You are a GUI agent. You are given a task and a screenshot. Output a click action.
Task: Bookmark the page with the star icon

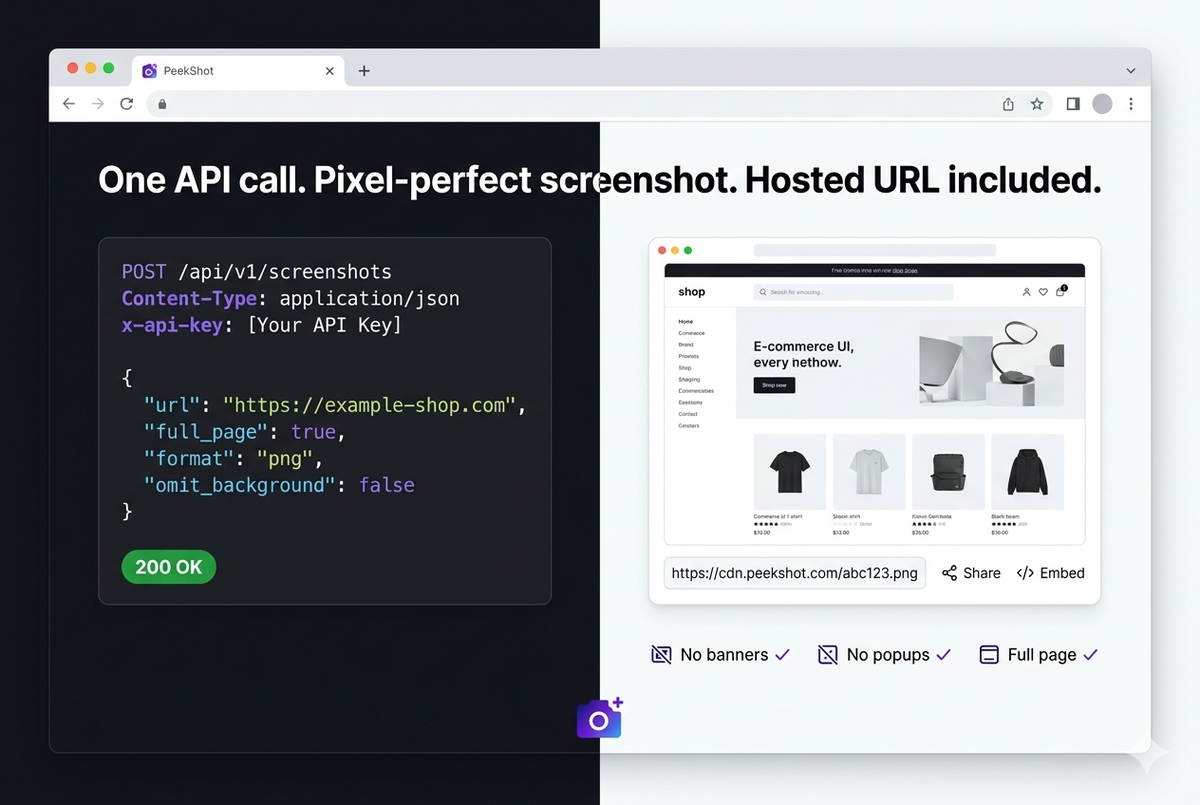click(x=1037, y=103)
